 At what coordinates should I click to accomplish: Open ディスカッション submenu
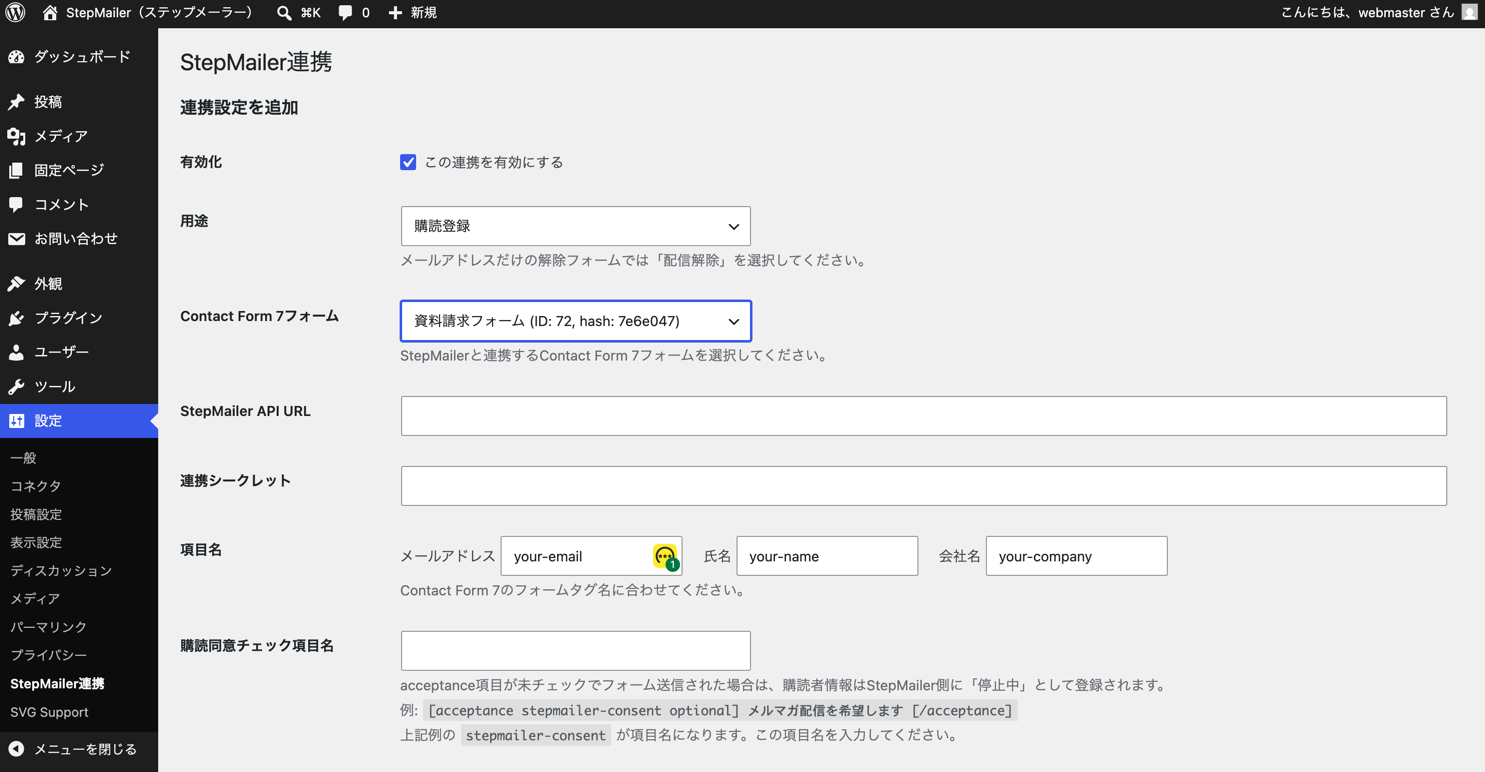[61, 571]
